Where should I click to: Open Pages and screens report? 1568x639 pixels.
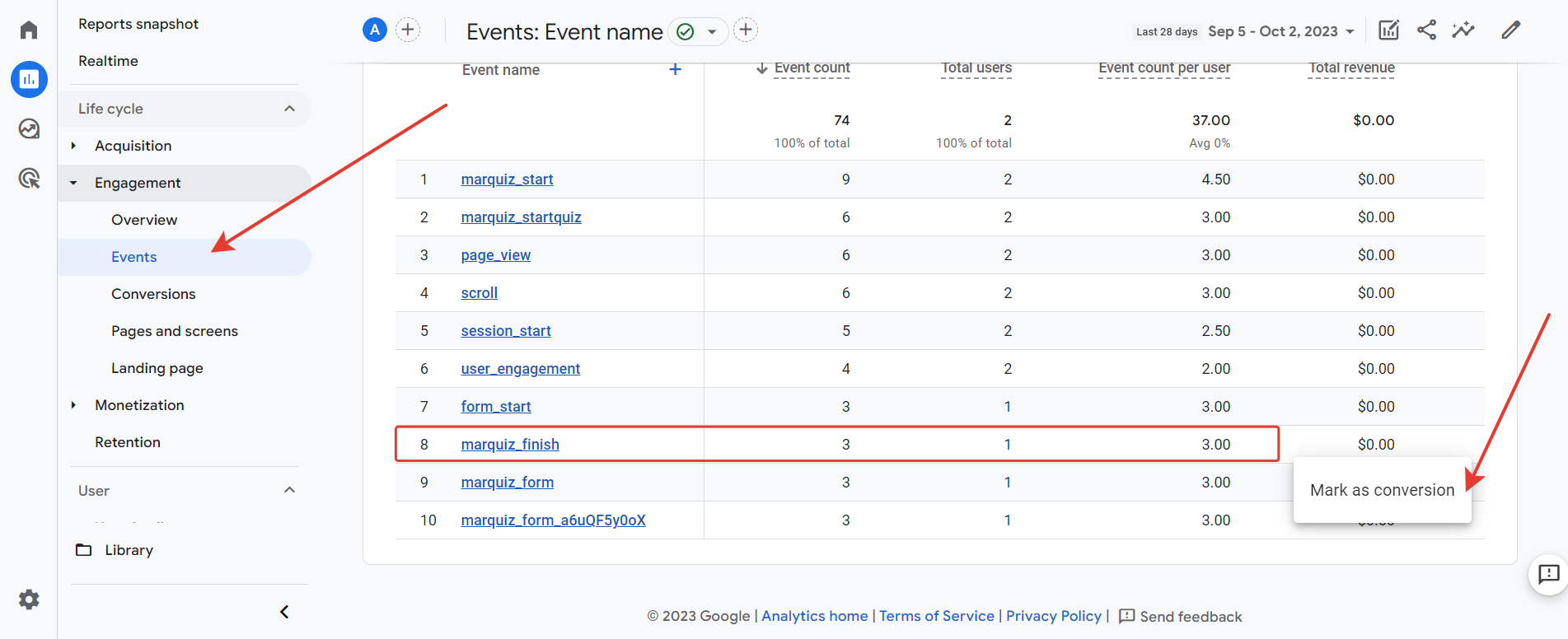(x=175, y=331)
